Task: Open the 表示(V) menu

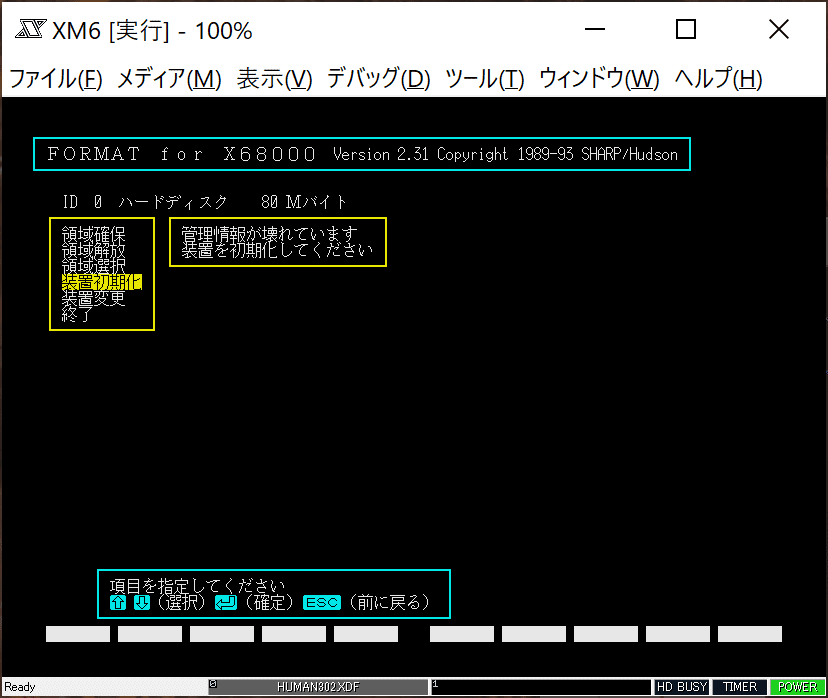Action: point(275,79)
